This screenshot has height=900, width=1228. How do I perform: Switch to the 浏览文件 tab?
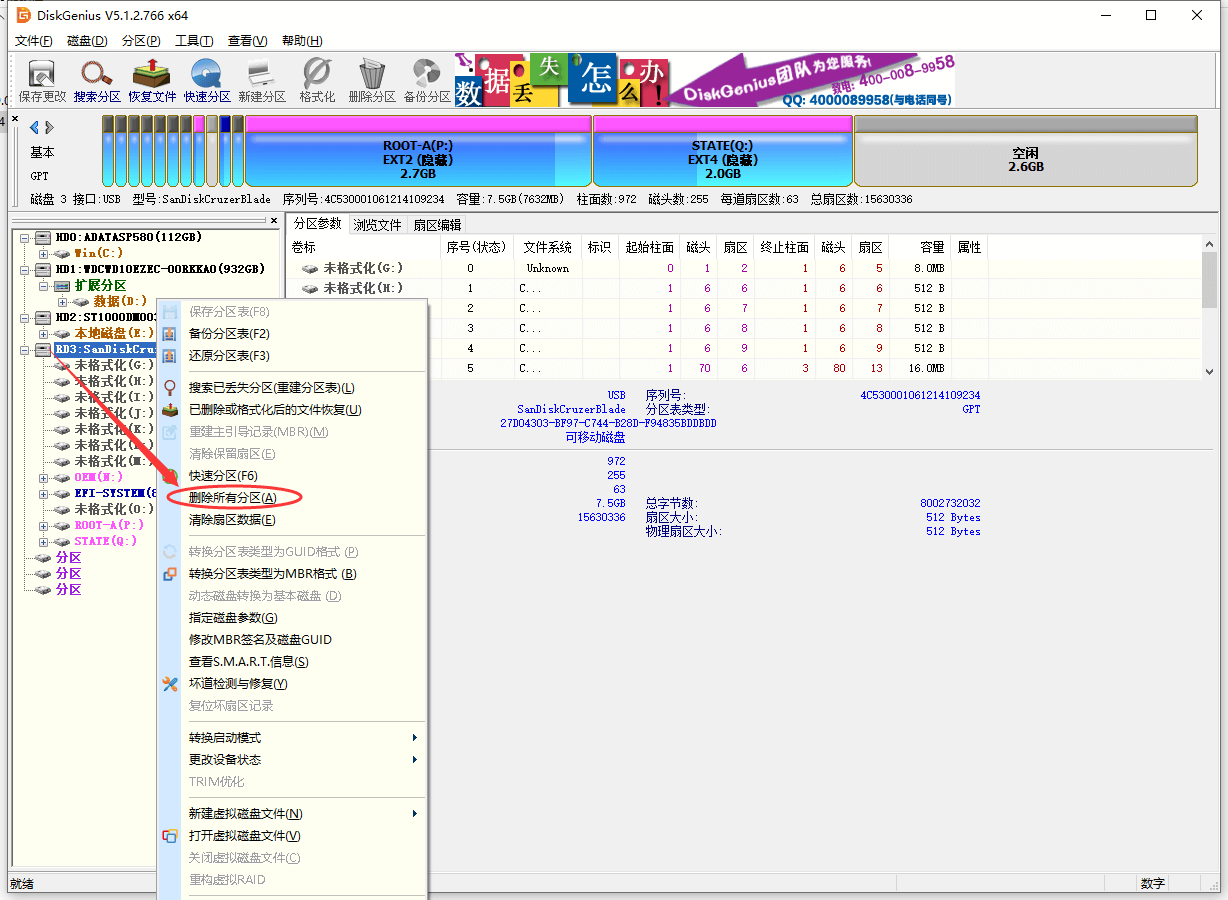point(377,225)
